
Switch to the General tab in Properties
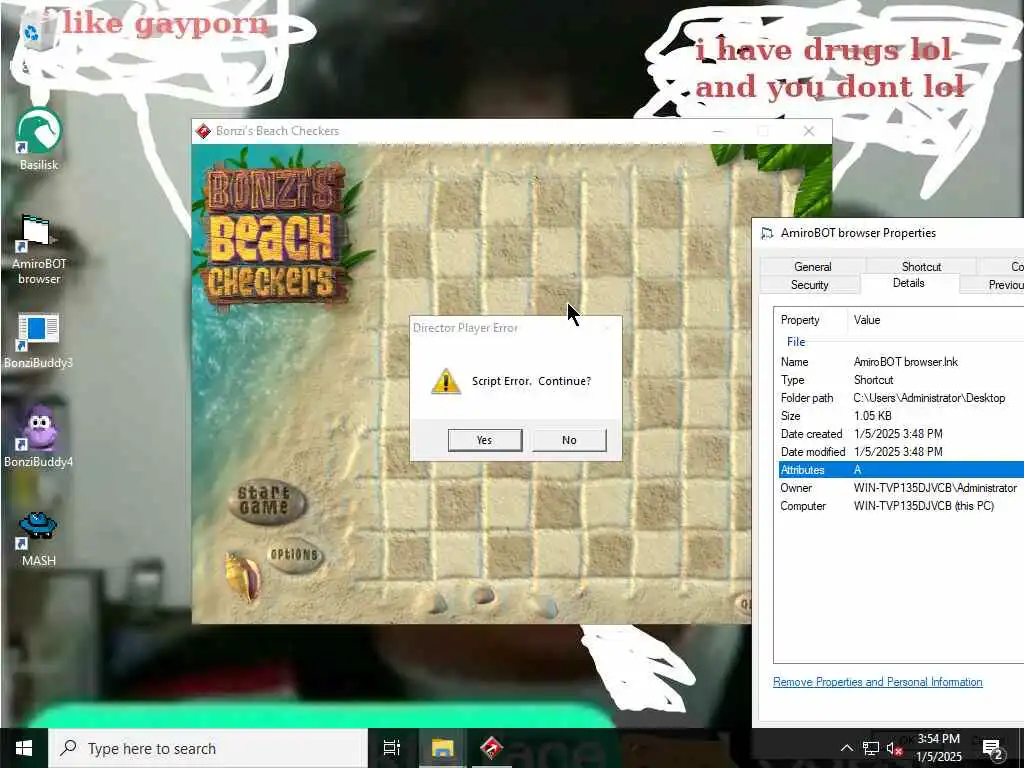coord(812,266)
